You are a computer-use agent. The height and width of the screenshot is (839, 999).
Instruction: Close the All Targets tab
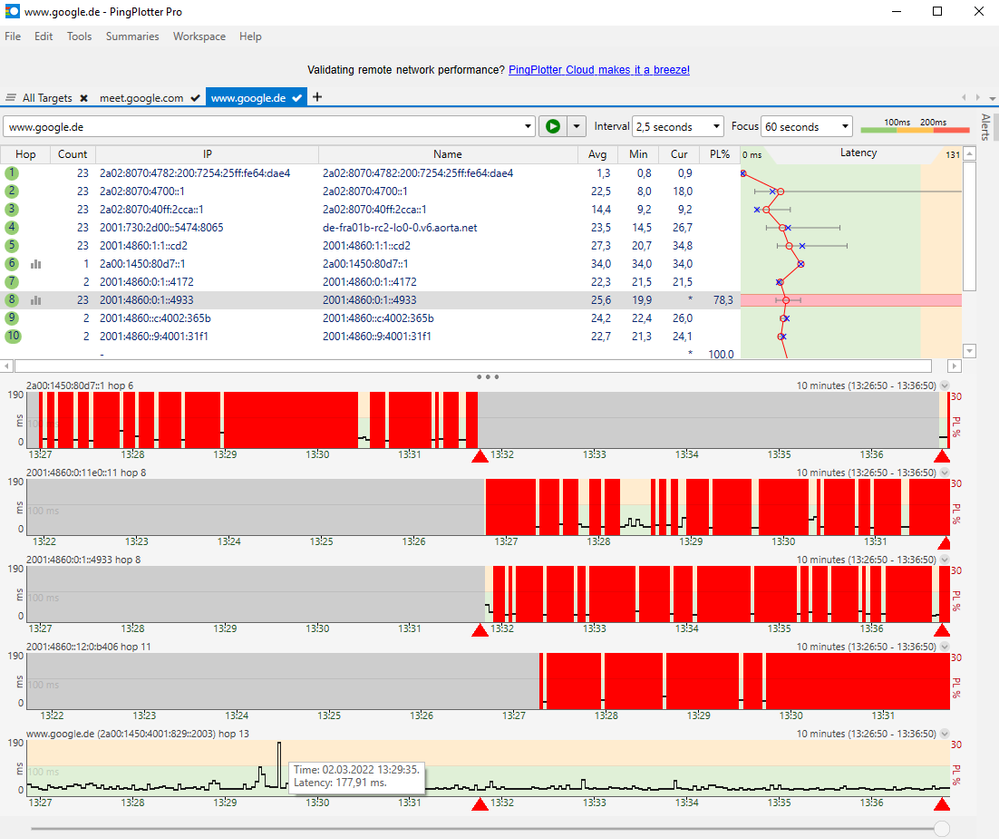[83, 98]
